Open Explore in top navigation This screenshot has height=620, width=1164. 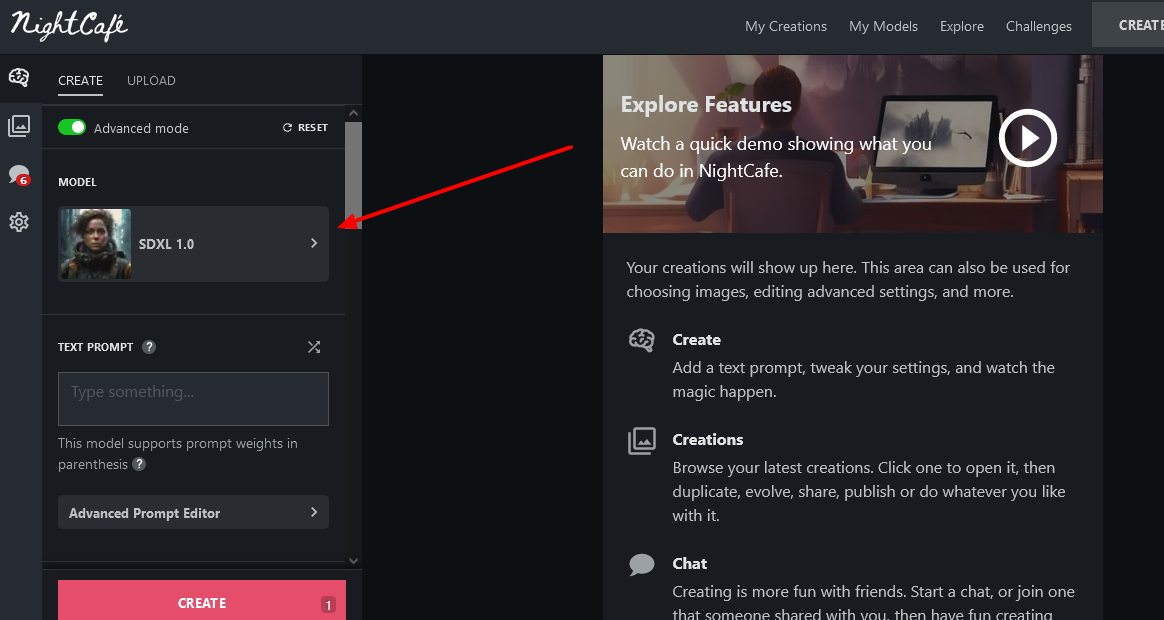(x=961, y=26)
